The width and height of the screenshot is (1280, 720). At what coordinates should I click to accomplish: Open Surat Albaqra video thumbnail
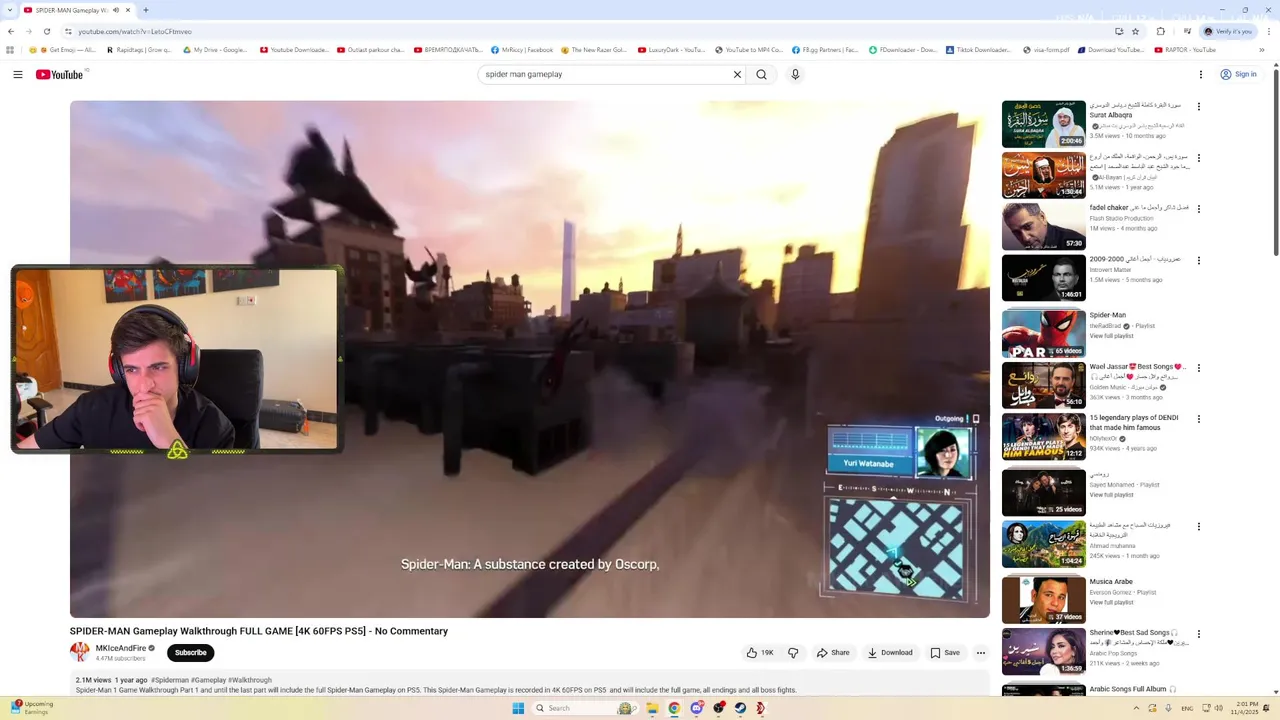[1044, 124]
